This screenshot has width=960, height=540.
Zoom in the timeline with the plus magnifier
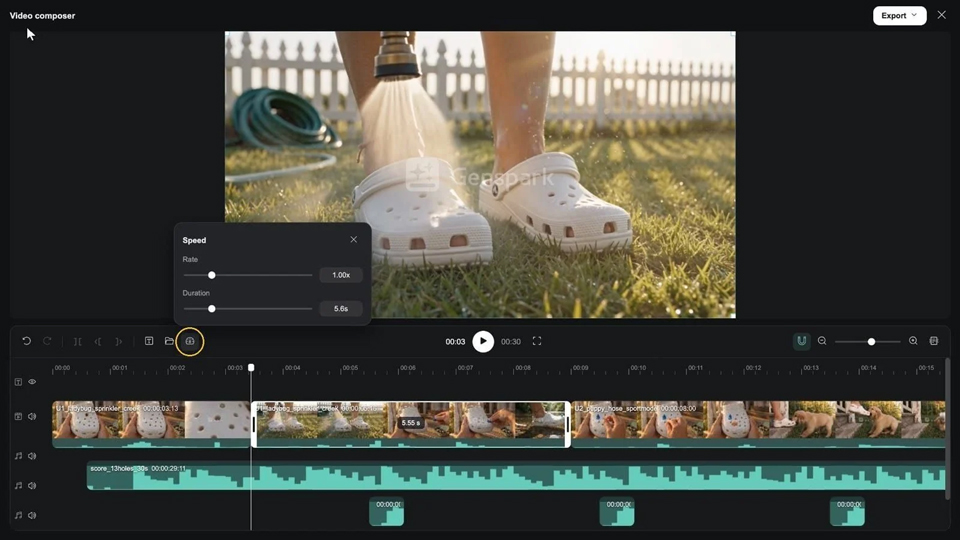[x=913, y=341]
